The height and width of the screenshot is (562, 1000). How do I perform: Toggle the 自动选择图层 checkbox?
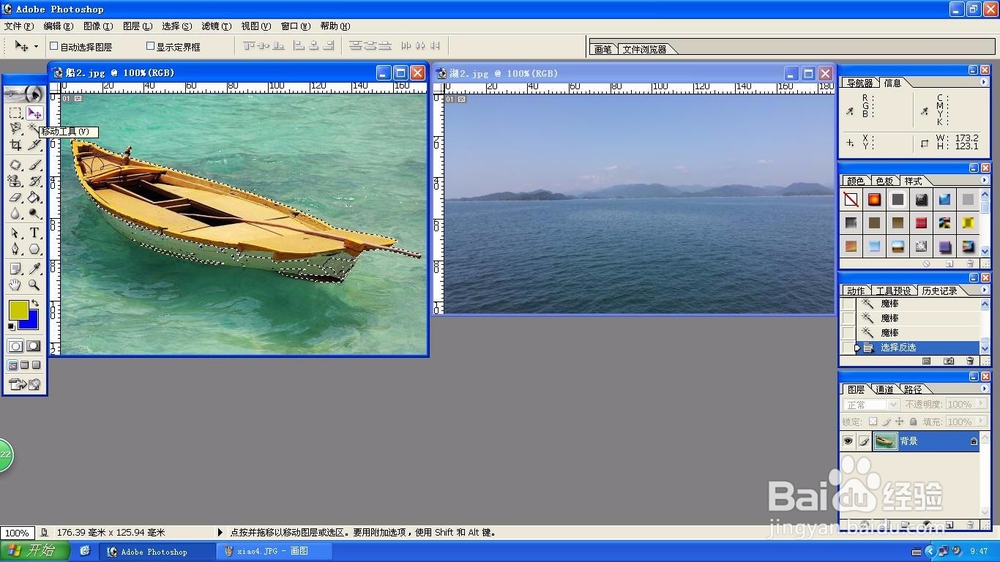click(54, 46)
